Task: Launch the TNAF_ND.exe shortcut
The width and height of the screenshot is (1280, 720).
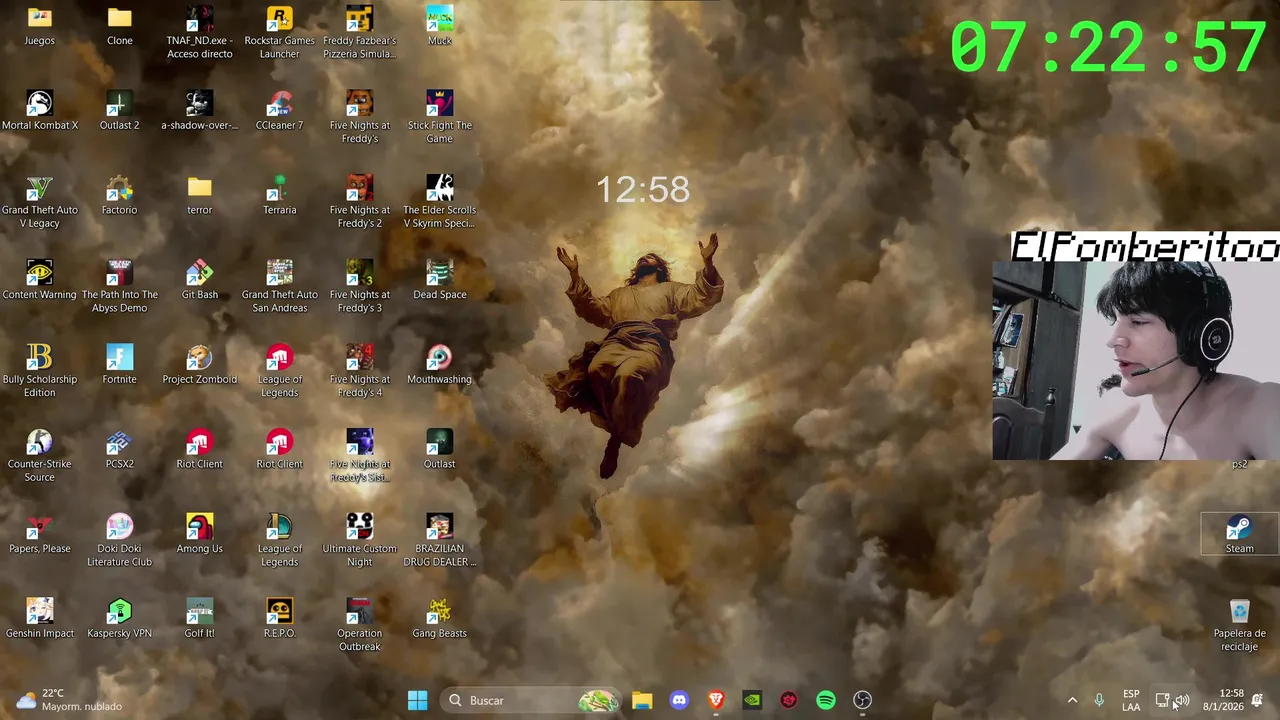Action: 199,33
